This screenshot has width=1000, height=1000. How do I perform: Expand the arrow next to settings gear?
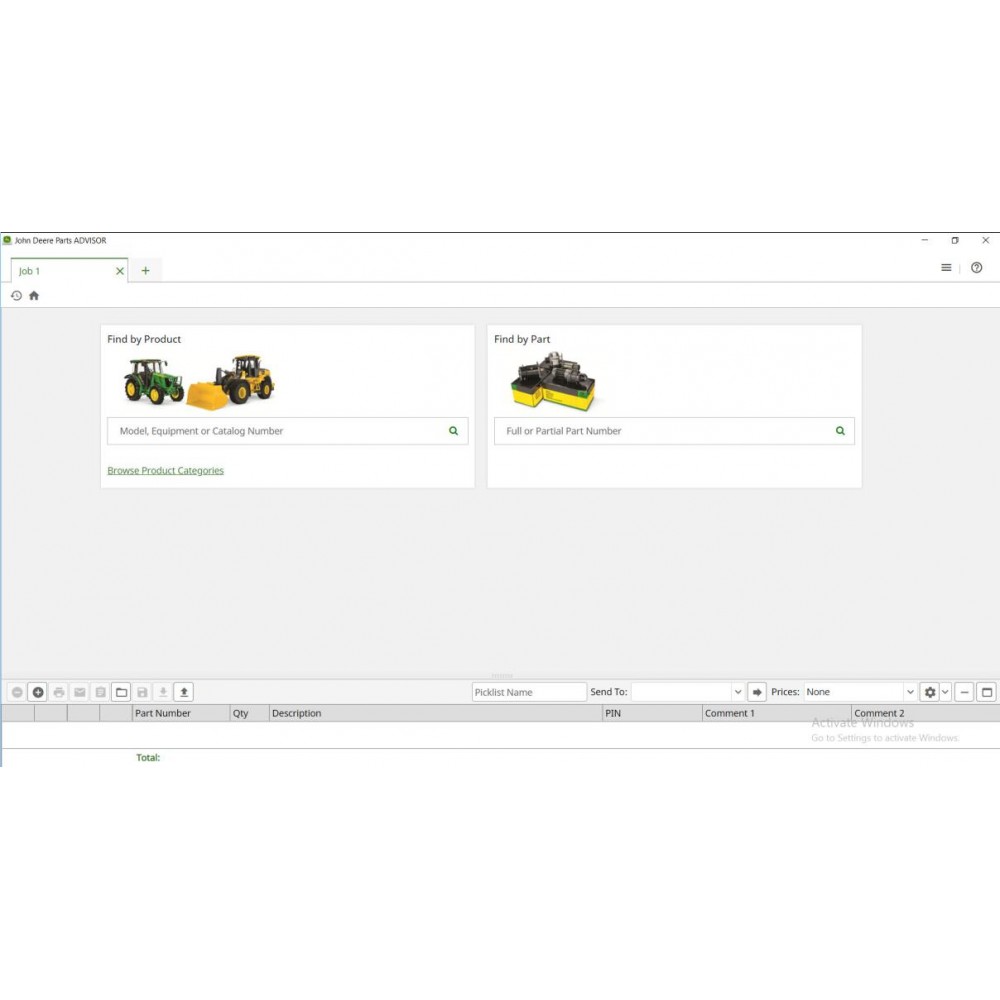[945, 692]
